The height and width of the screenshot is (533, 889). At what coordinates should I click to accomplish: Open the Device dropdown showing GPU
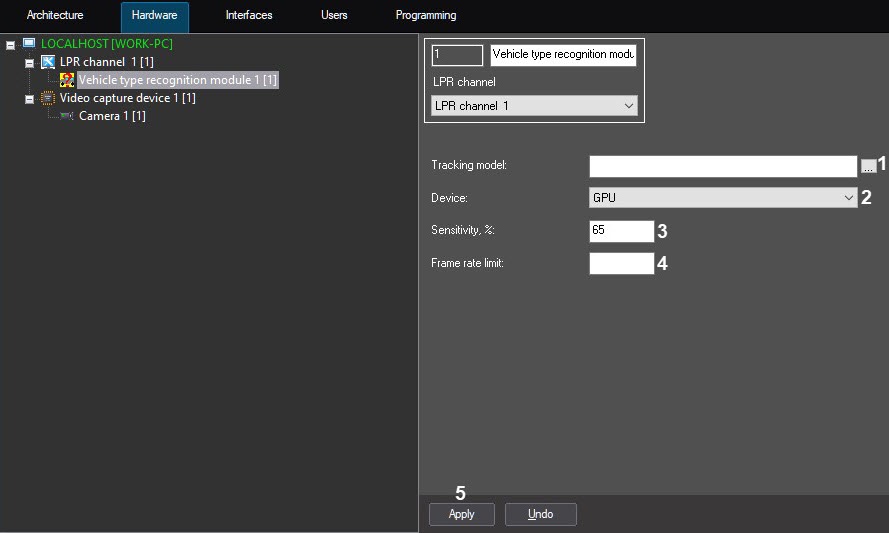723,198
